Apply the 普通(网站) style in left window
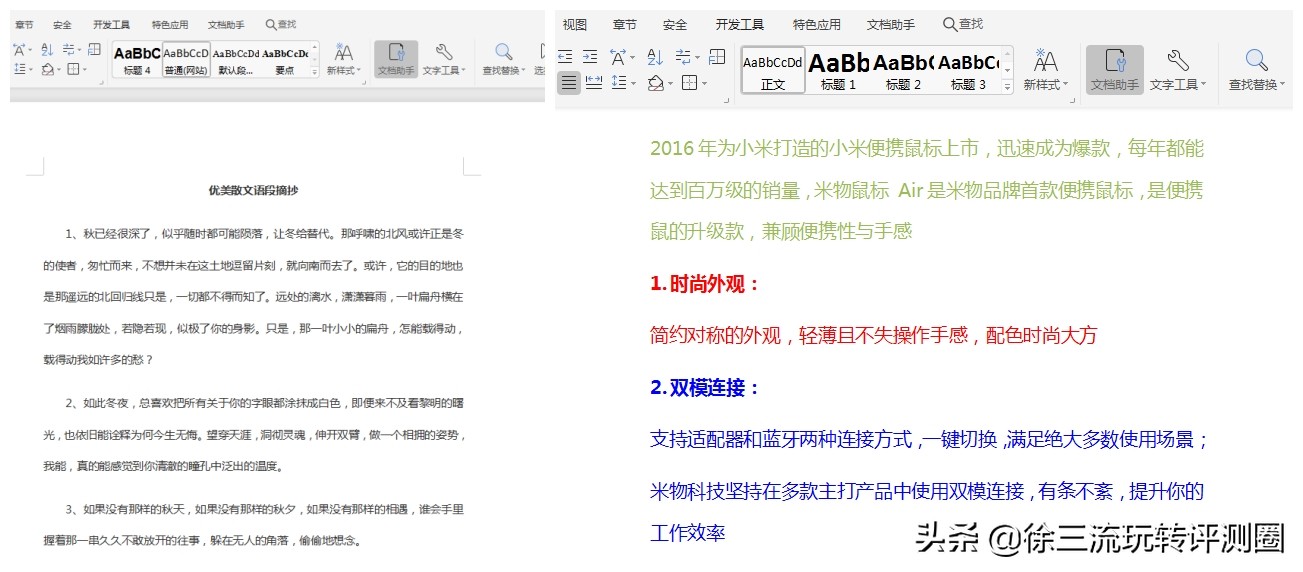Viewport: 1303px width, 572px height. click(186, 59)
